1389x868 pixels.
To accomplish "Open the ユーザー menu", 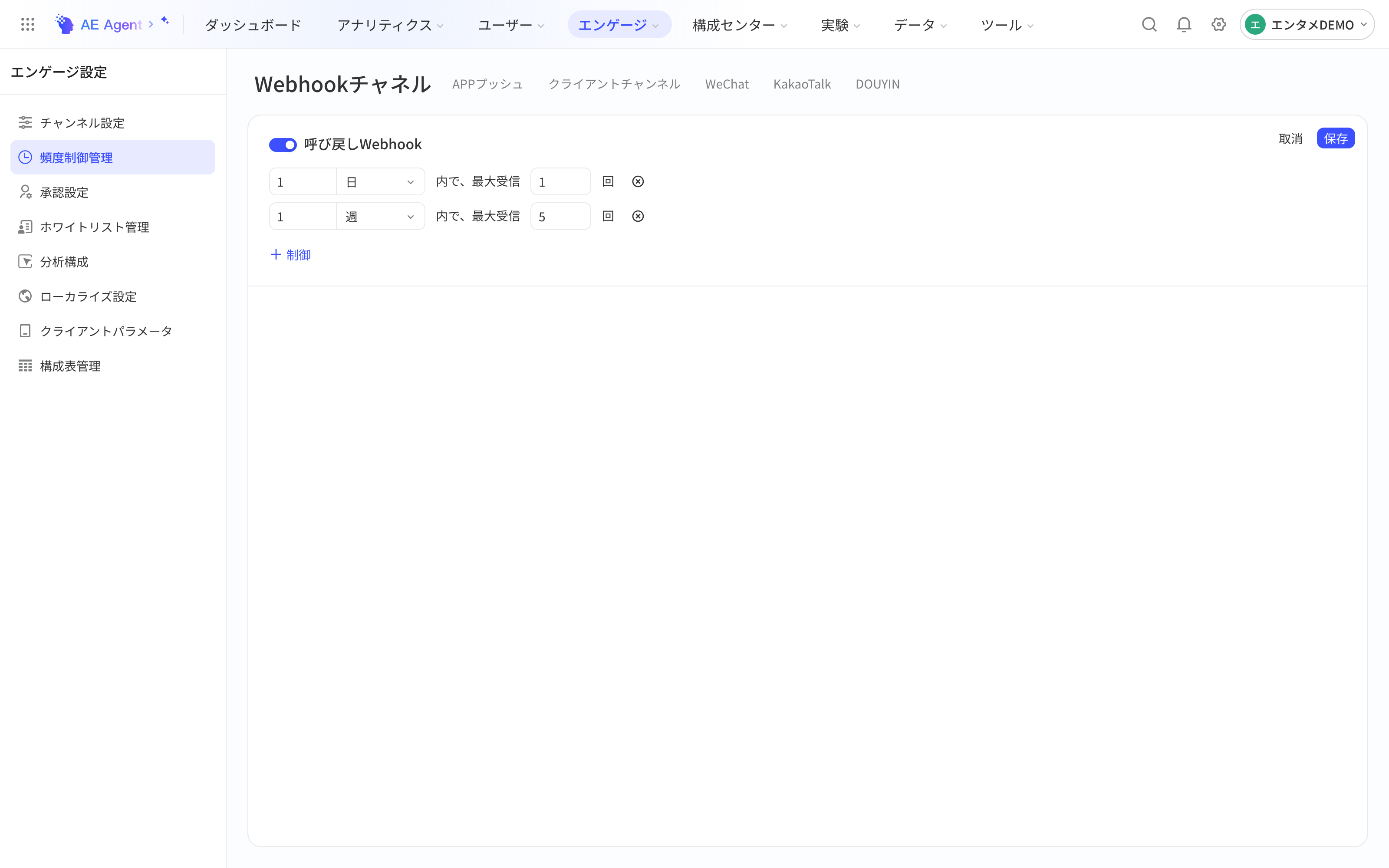I will [x=511, y=25].
